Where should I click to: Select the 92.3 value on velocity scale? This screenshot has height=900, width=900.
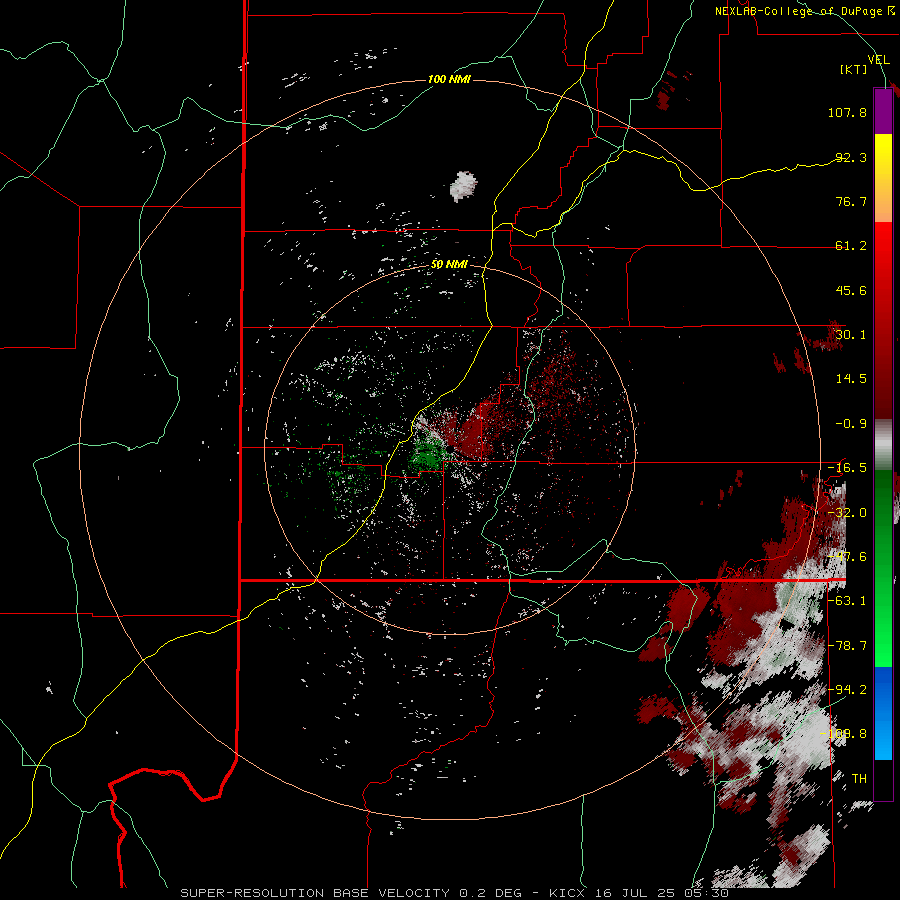tap(851, 157)
